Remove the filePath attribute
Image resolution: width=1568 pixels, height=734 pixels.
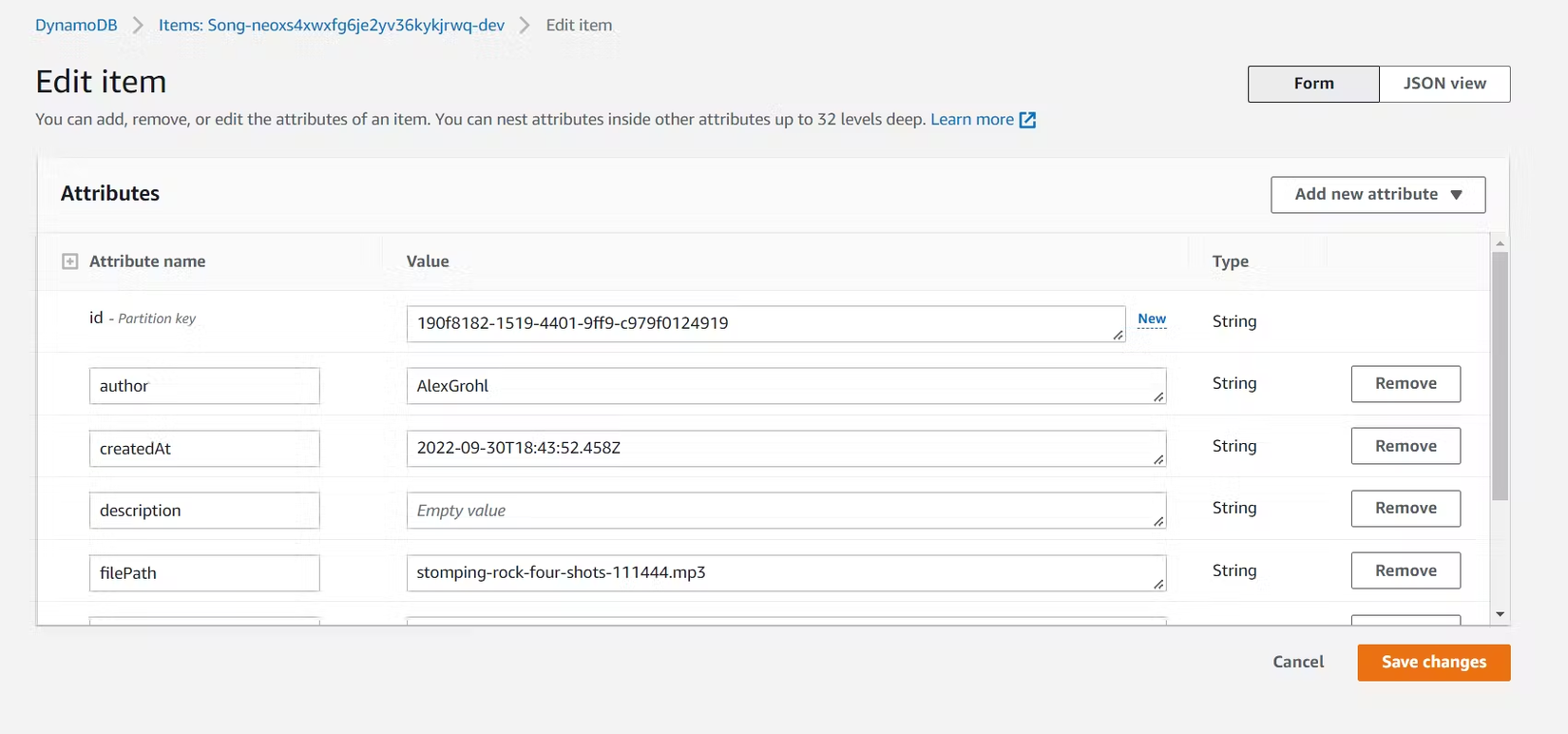[1405, 571]
